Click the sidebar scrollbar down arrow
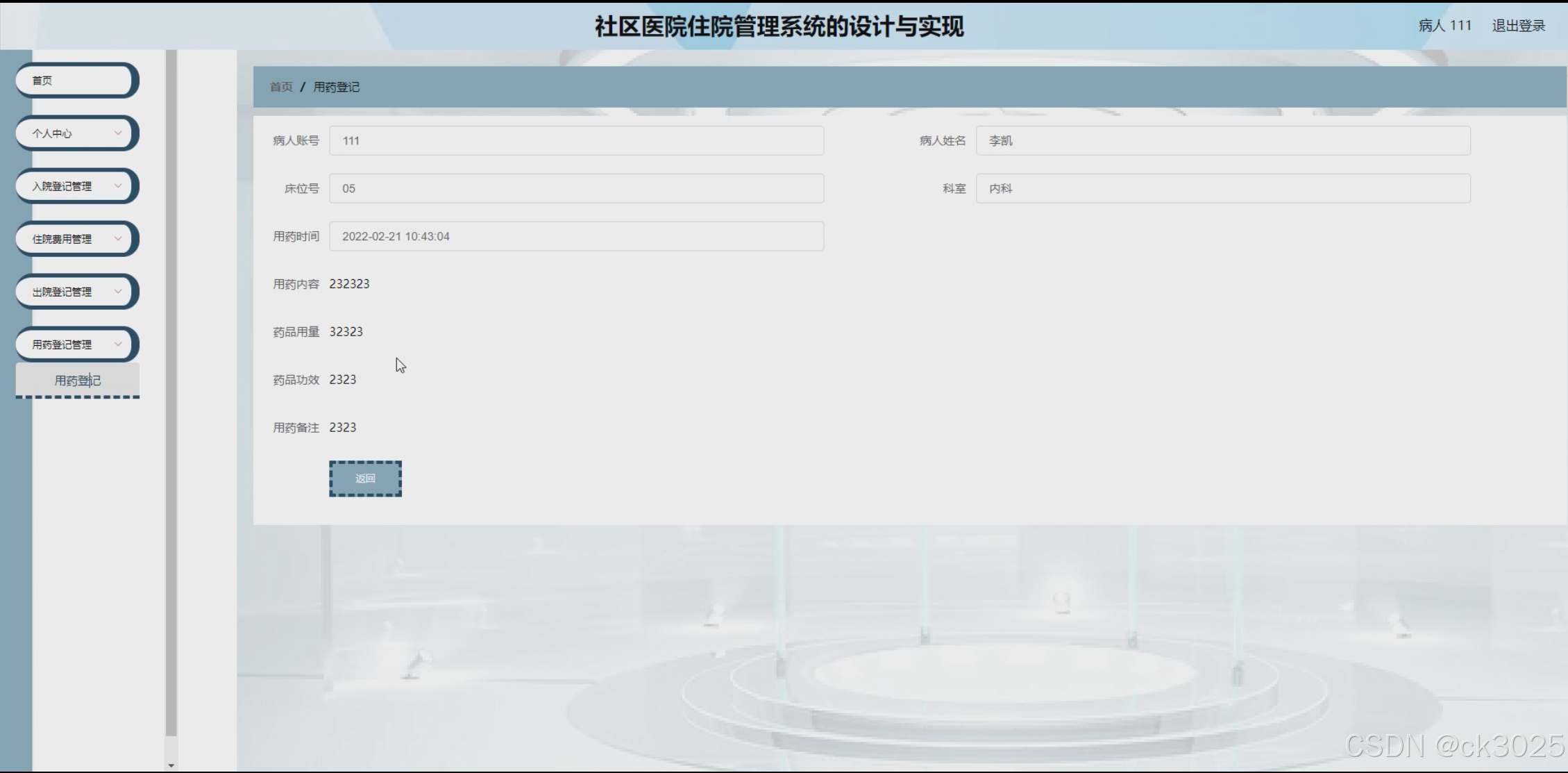The height and width of the screenshot is (773, 1568). (x=171, y=765)
